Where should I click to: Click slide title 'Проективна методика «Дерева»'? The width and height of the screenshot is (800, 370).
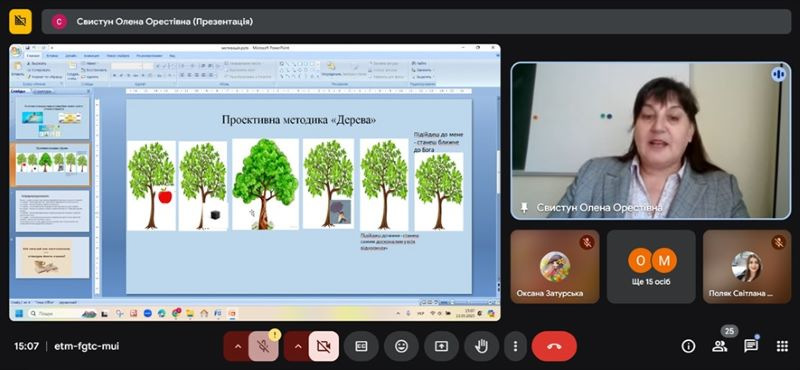click(x=299, y=120)
